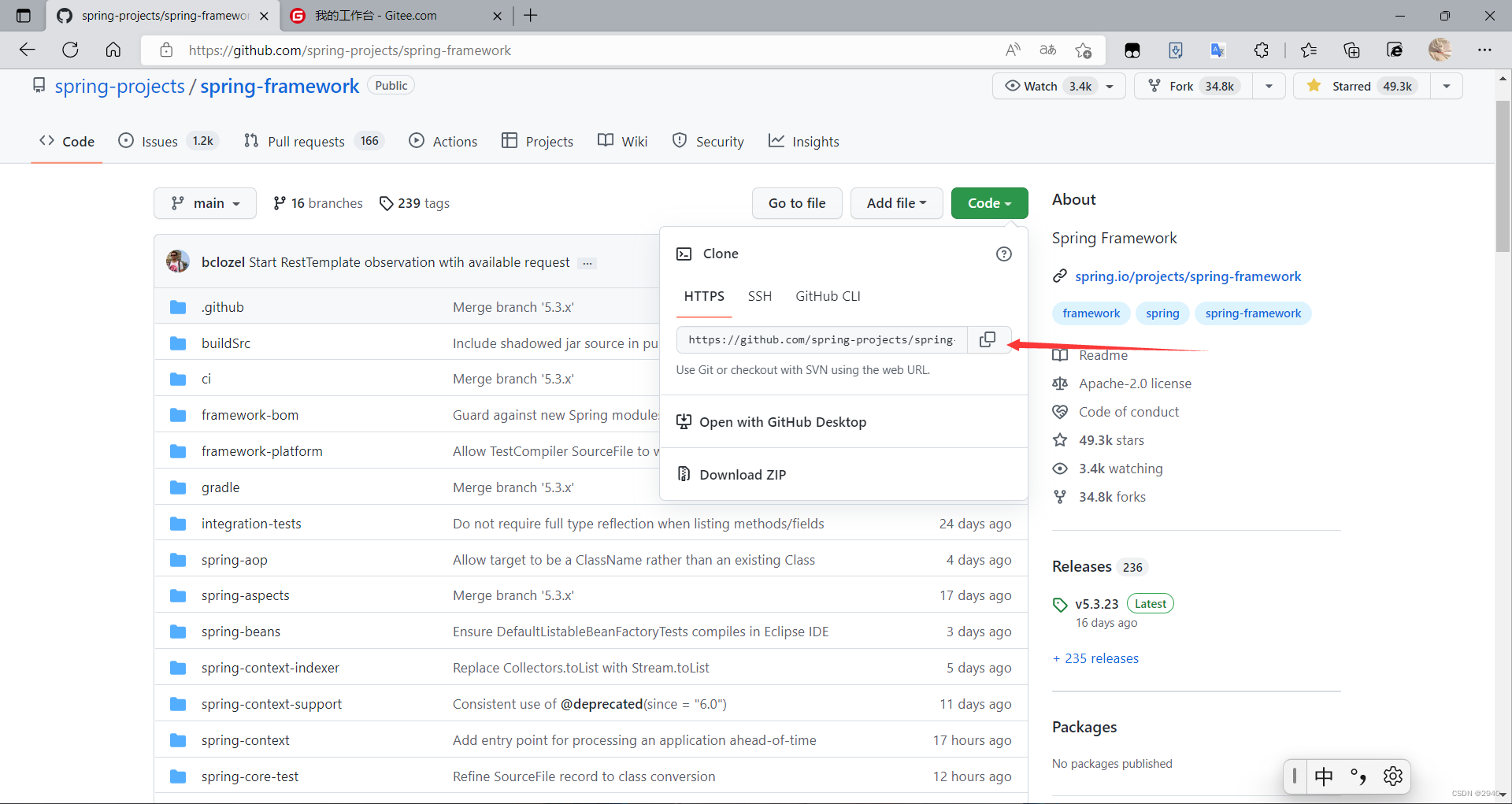Image resolution: width=1512 pixels, height=804 pixels.
Task: Open the browser profile avatar
Action: point(1440,50)
